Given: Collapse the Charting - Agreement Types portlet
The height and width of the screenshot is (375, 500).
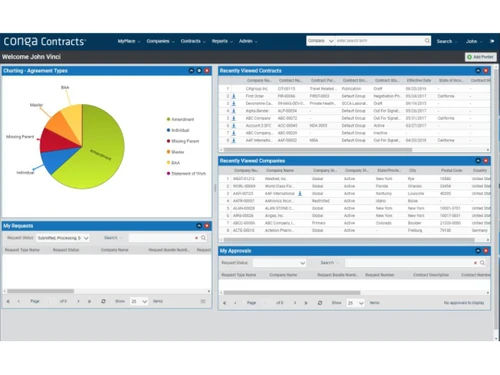Looking at the screenshot, I should pyautogui.click(x=191, y=71).
